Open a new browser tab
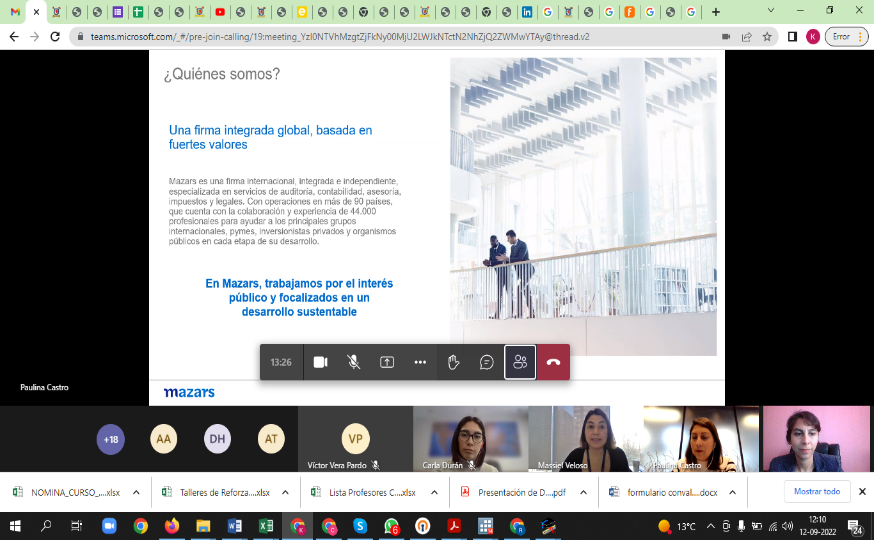Image resolution: width=874 pixels, height=540 pixels. pyautogui.click(x=716, y=12)
